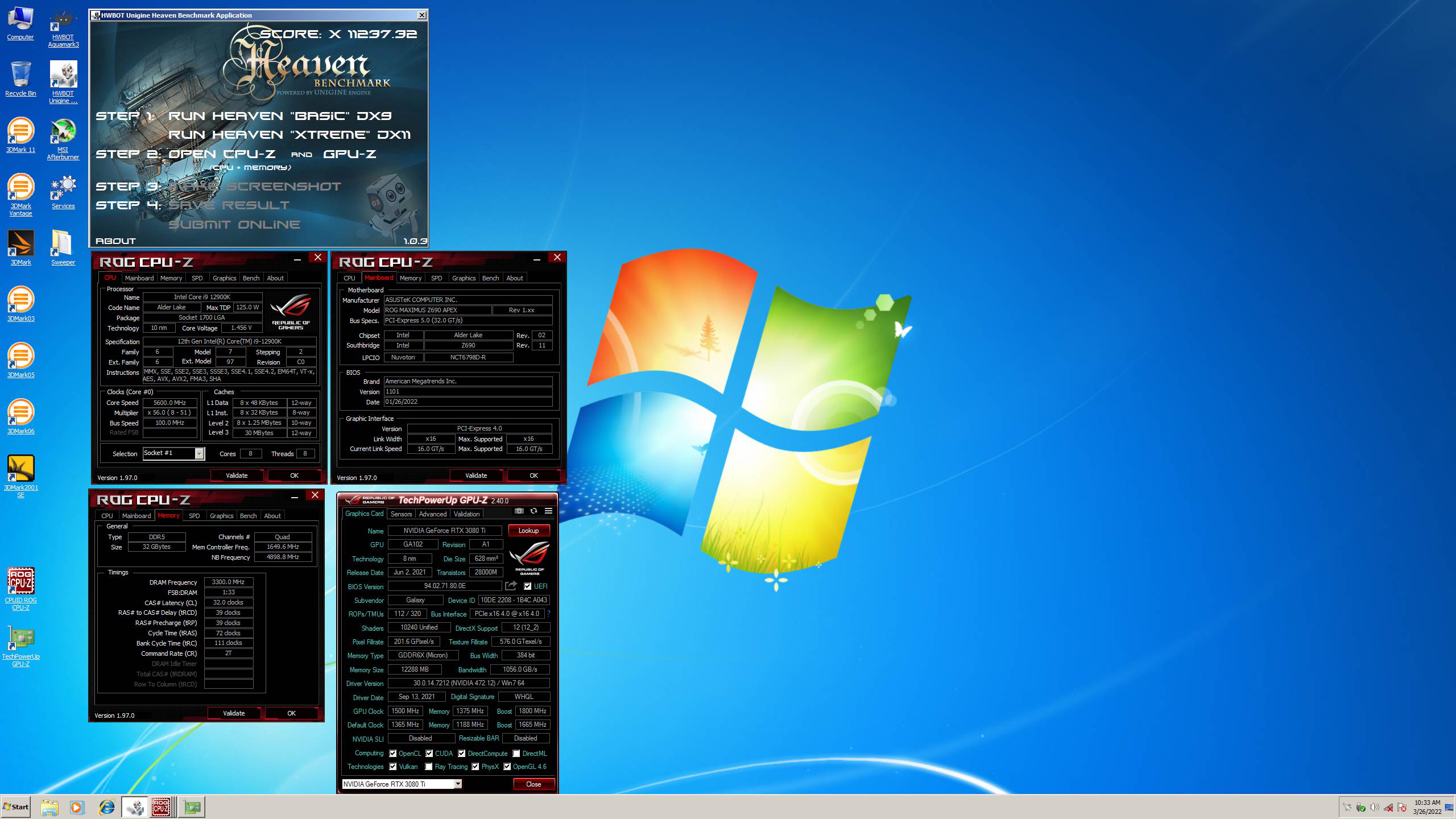
Task: Click the Core Speed value 5600.0 MHz
Action: (x=169, y=403)
